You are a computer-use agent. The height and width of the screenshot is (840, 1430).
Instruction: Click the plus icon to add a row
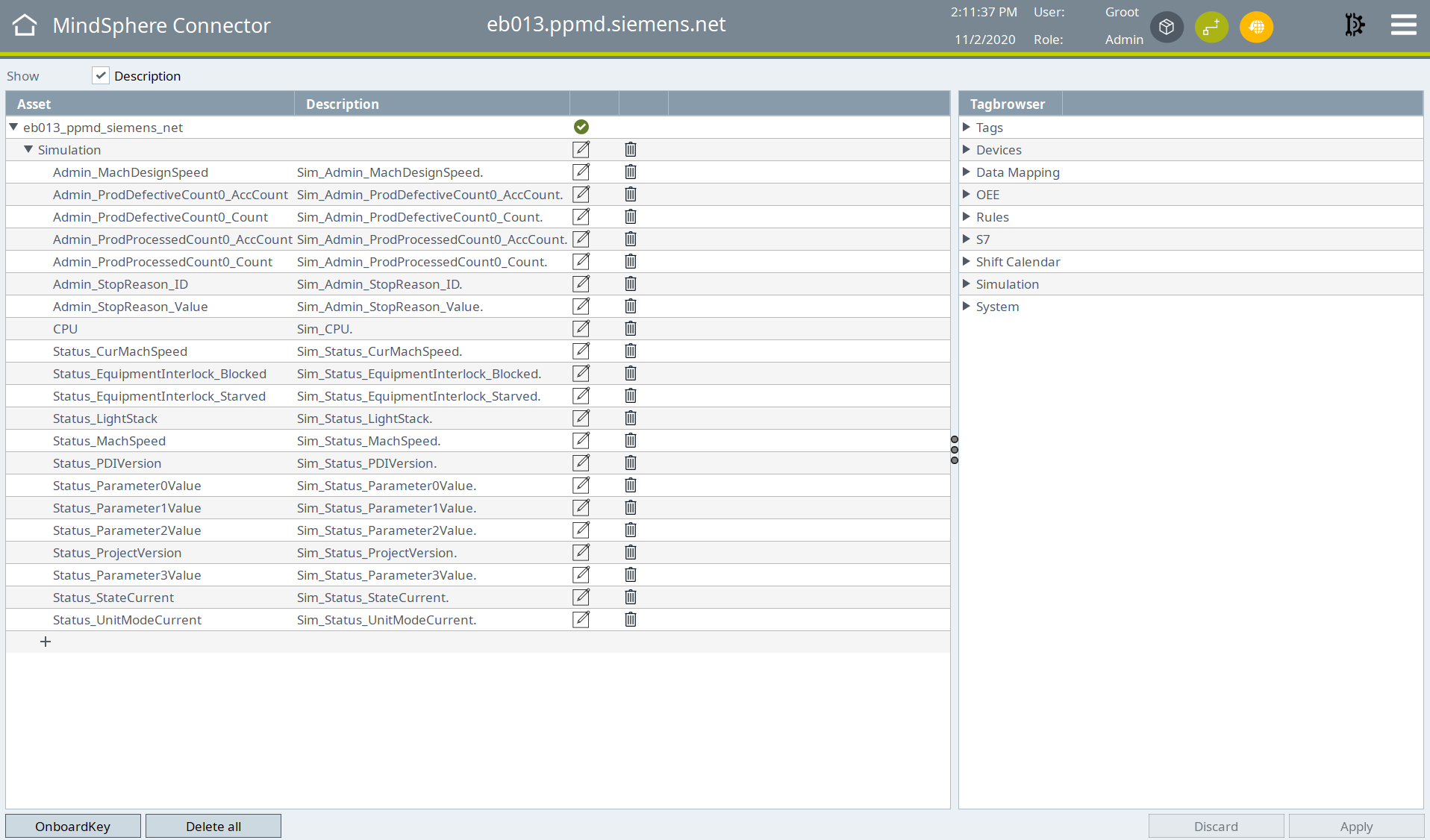(x=46, y=642)
